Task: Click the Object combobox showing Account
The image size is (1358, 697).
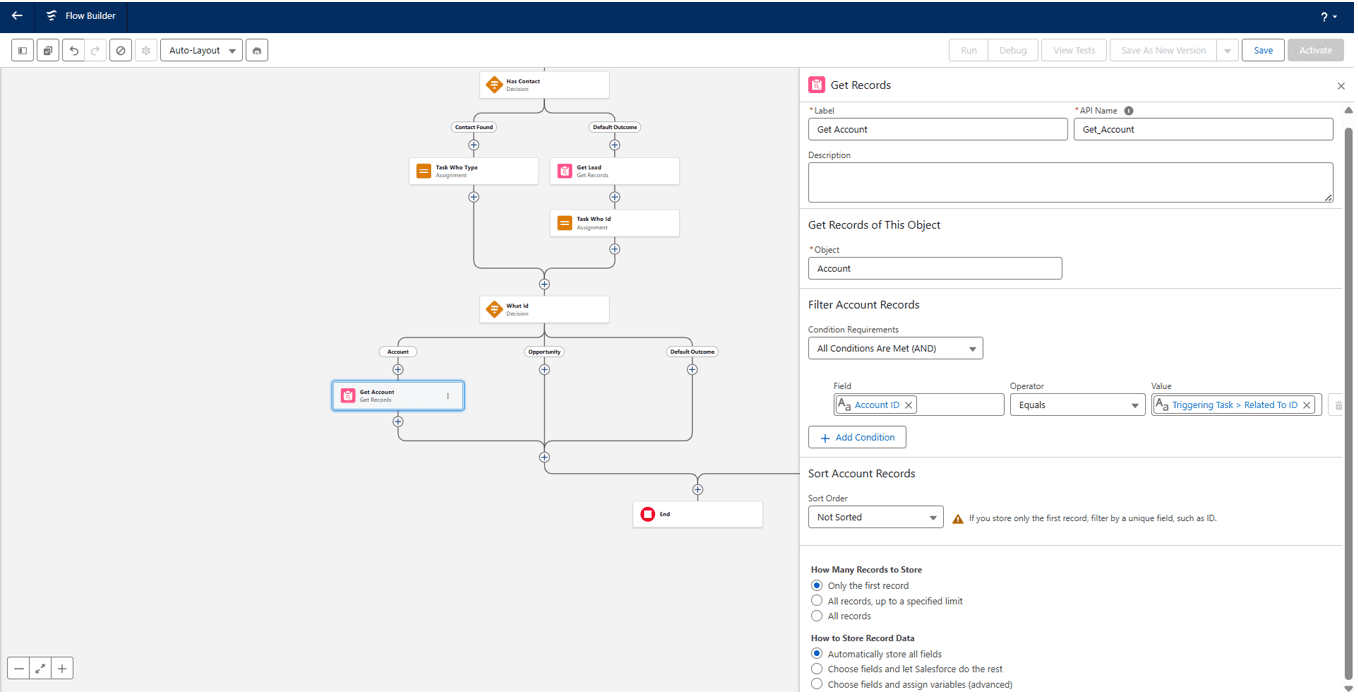Action: [935, 268]
